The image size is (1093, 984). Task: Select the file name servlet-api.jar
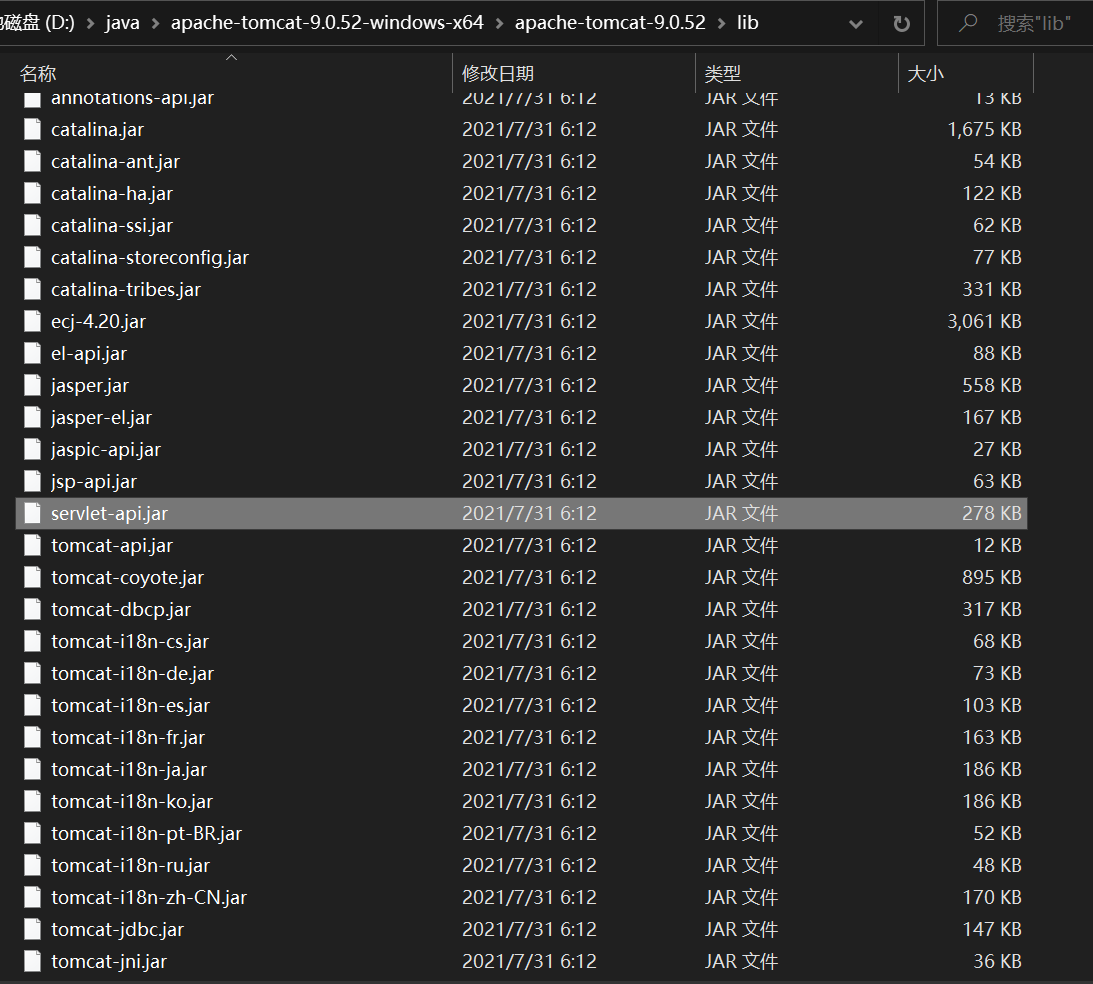[x=109, y=514]
